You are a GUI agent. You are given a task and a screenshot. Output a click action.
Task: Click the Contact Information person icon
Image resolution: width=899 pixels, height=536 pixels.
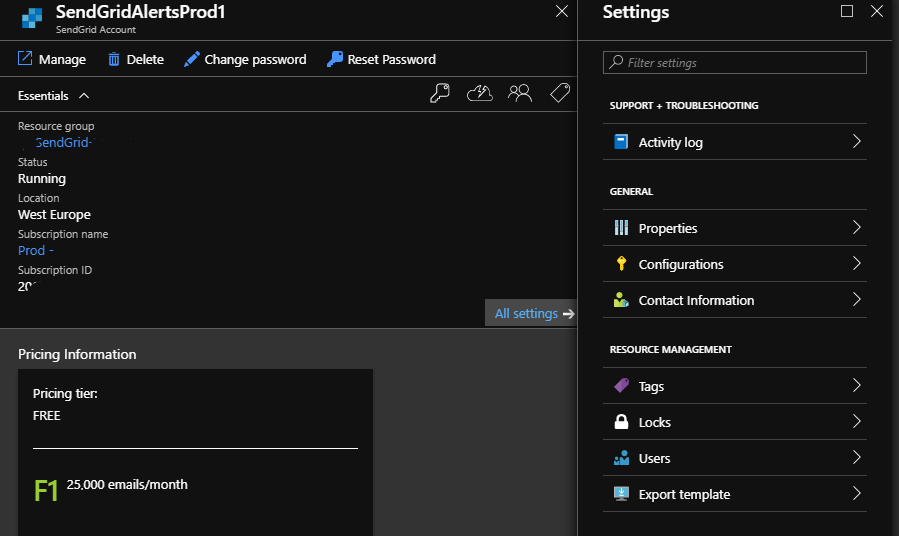pyautogui.click(x=621, y=300)
